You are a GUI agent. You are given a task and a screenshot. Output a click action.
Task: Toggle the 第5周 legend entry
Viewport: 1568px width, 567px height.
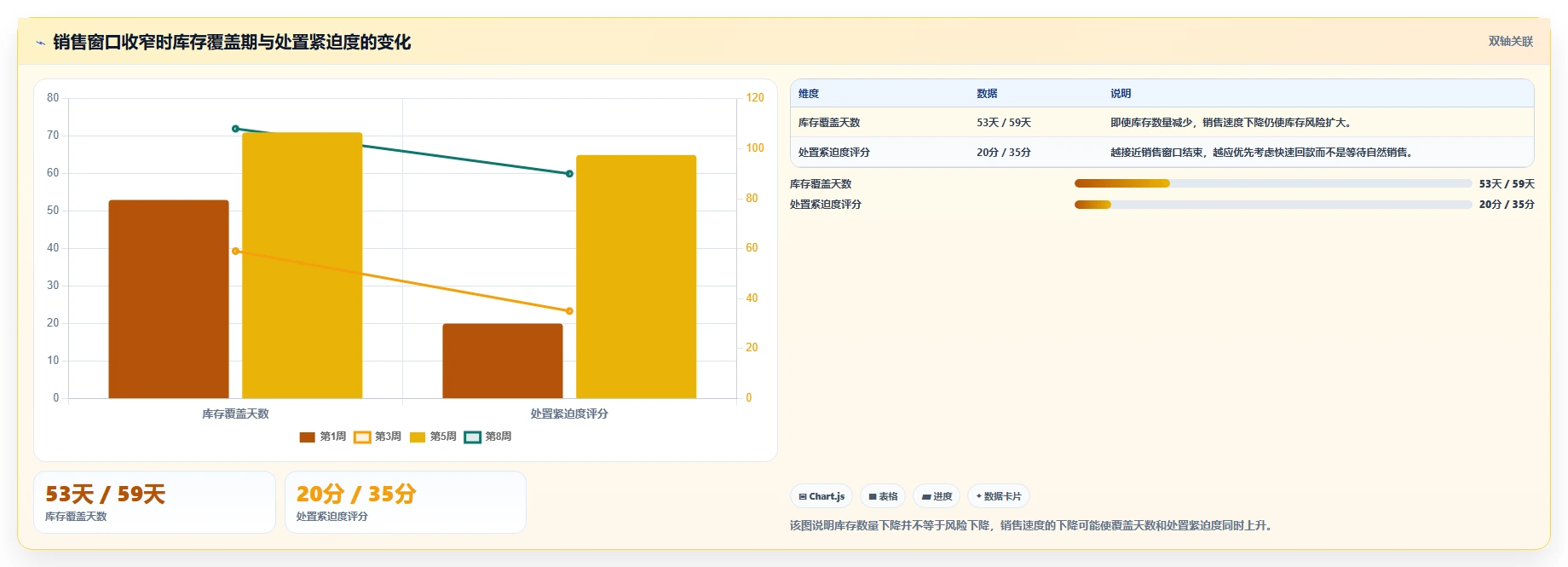433,437
